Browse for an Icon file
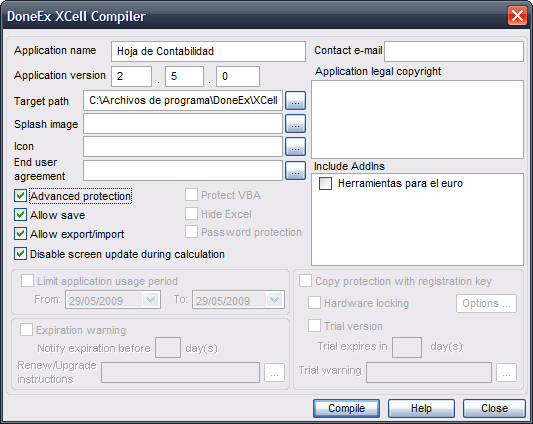 (295, 147)
